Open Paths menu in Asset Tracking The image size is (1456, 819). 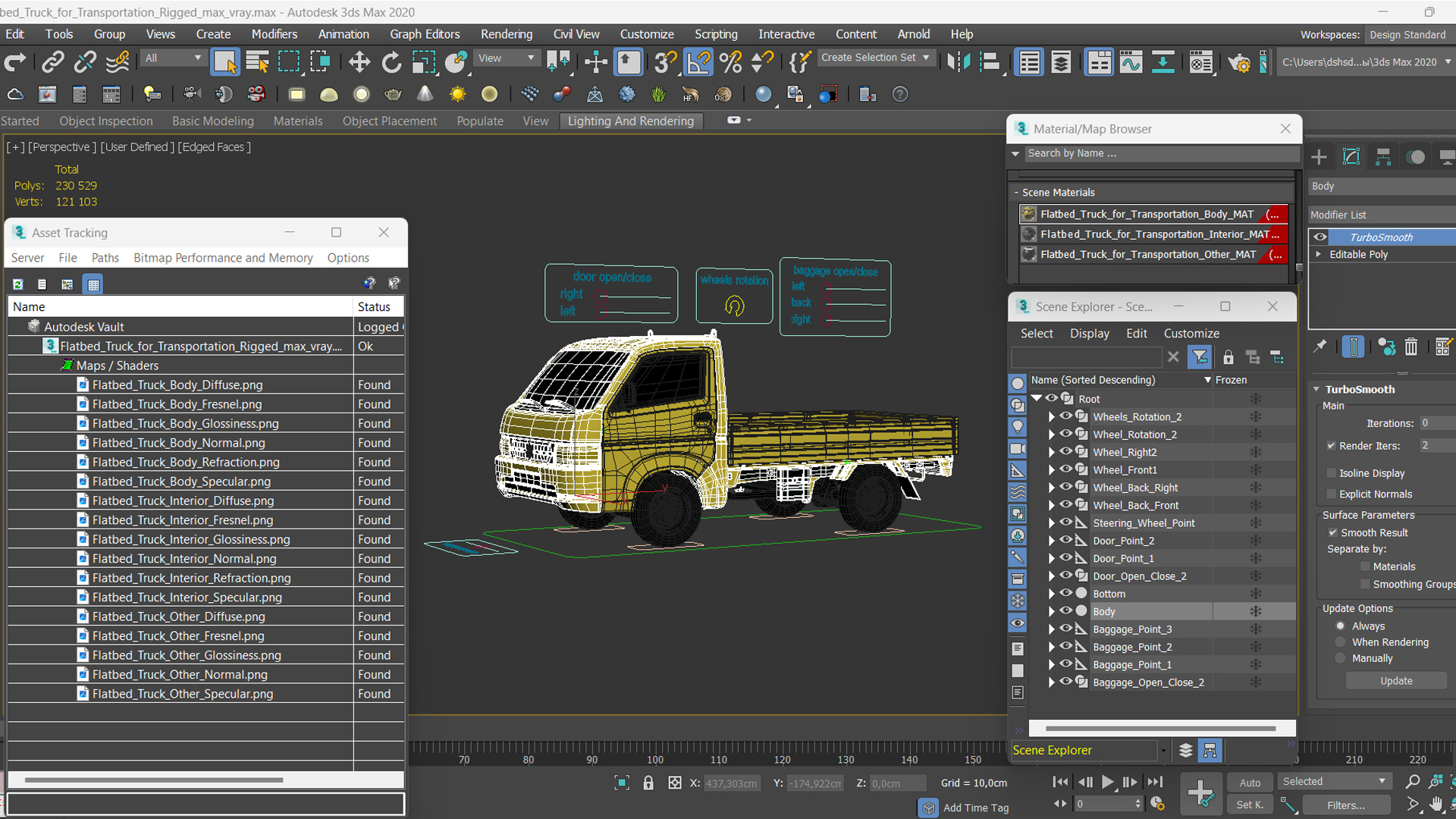click(105, 258)
